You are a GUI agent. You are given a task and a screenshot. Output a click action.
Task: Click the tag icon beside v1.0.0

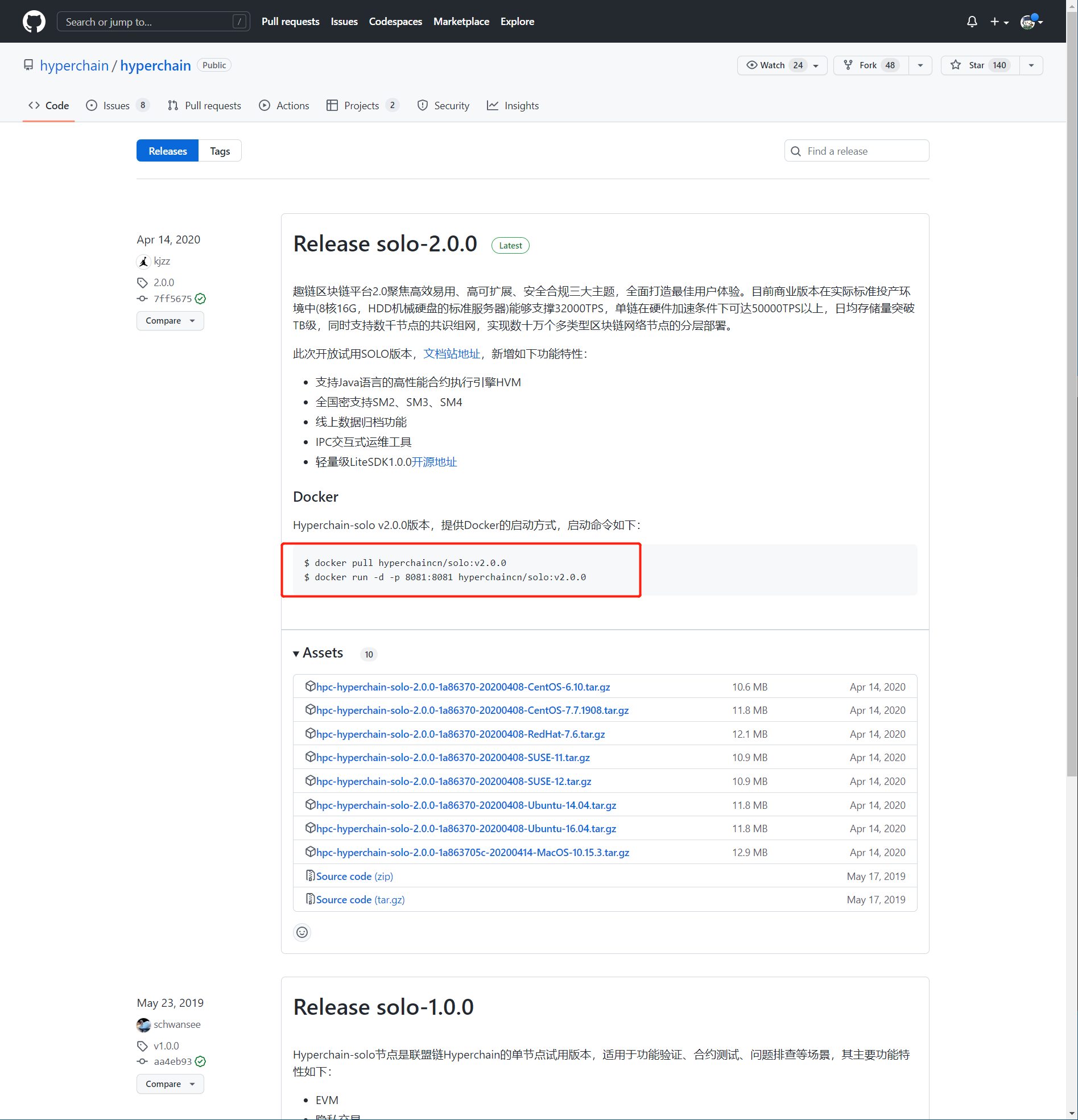pyautogui.click(x=142, y=1046)
